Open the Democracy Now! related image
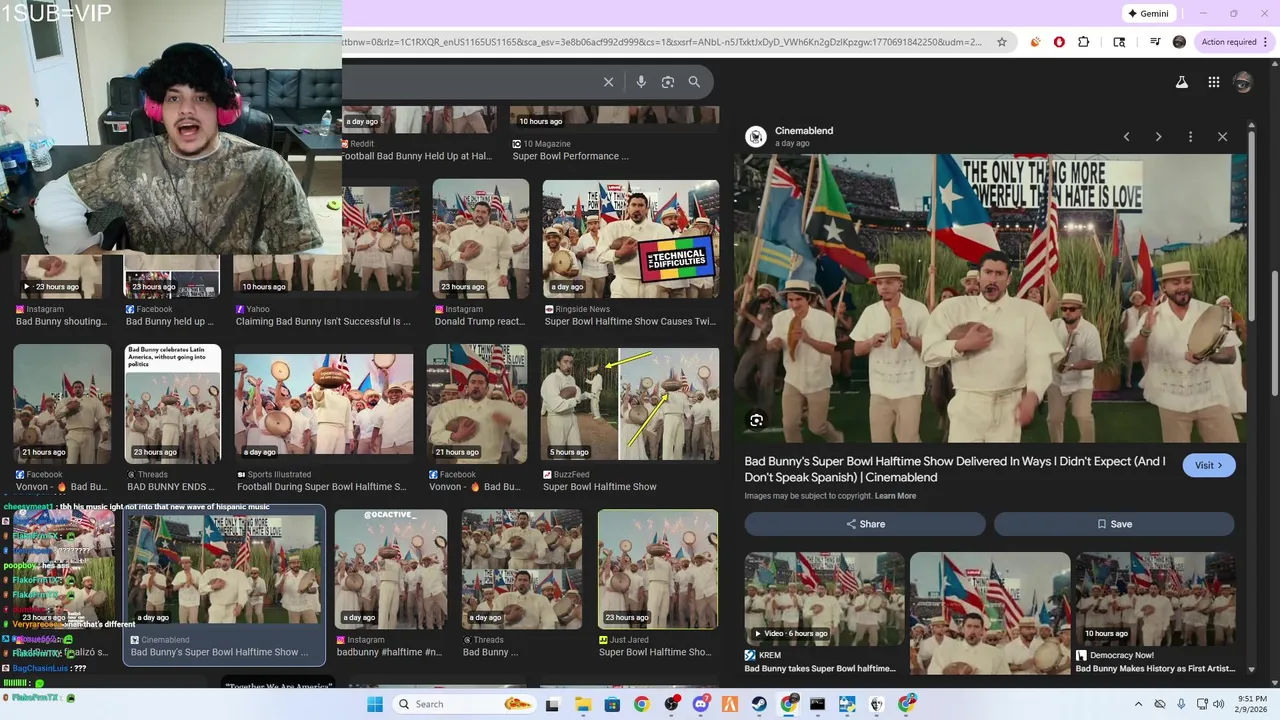 (1155, 598)
